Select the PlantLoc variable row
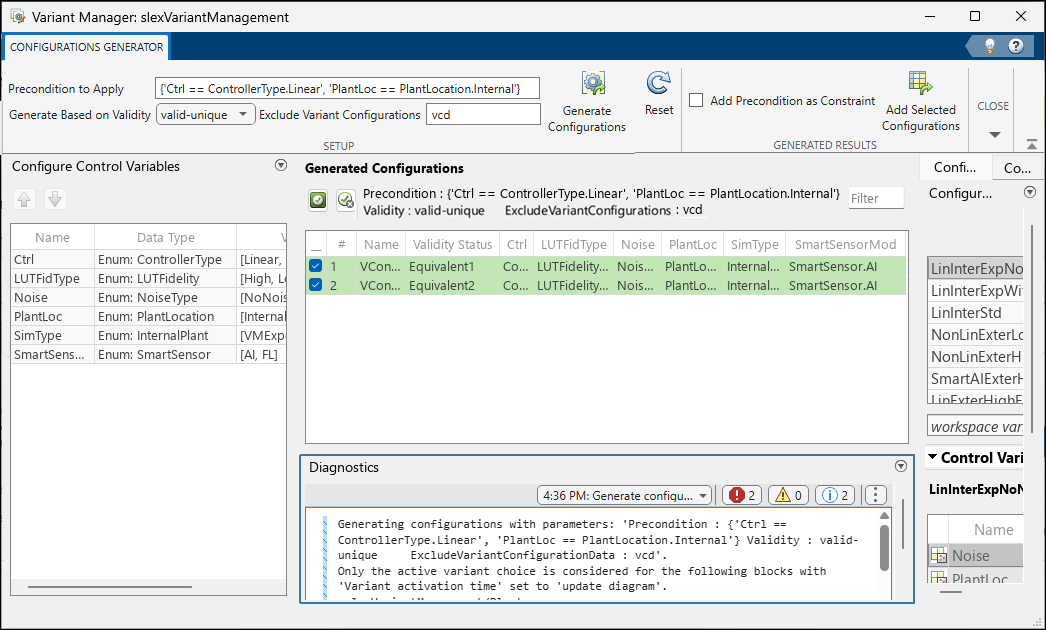Image resolution: width=1046 pixels, height=630 pixels. tap(149, 316)
